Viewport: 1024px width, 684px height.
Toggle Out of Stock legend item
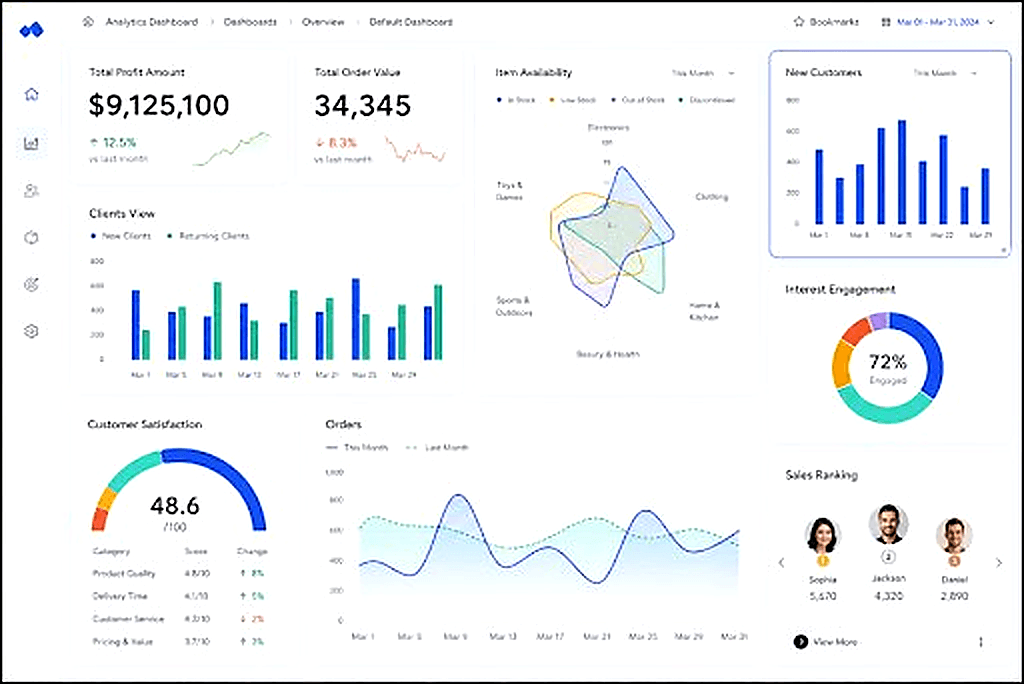637,100
